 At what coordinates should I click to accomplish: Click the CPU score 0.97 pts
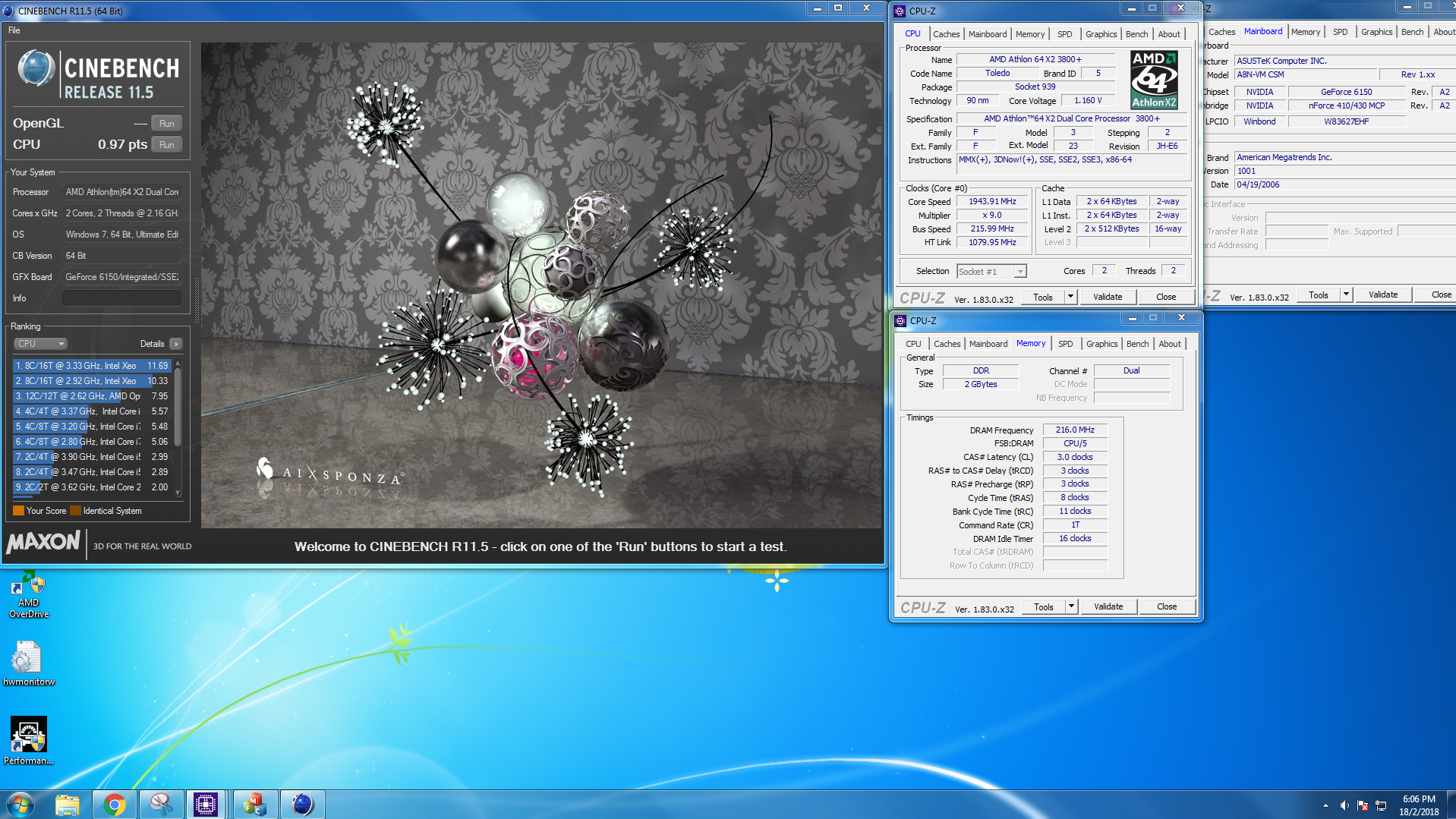pyautogui.click(x=122, y=144)
